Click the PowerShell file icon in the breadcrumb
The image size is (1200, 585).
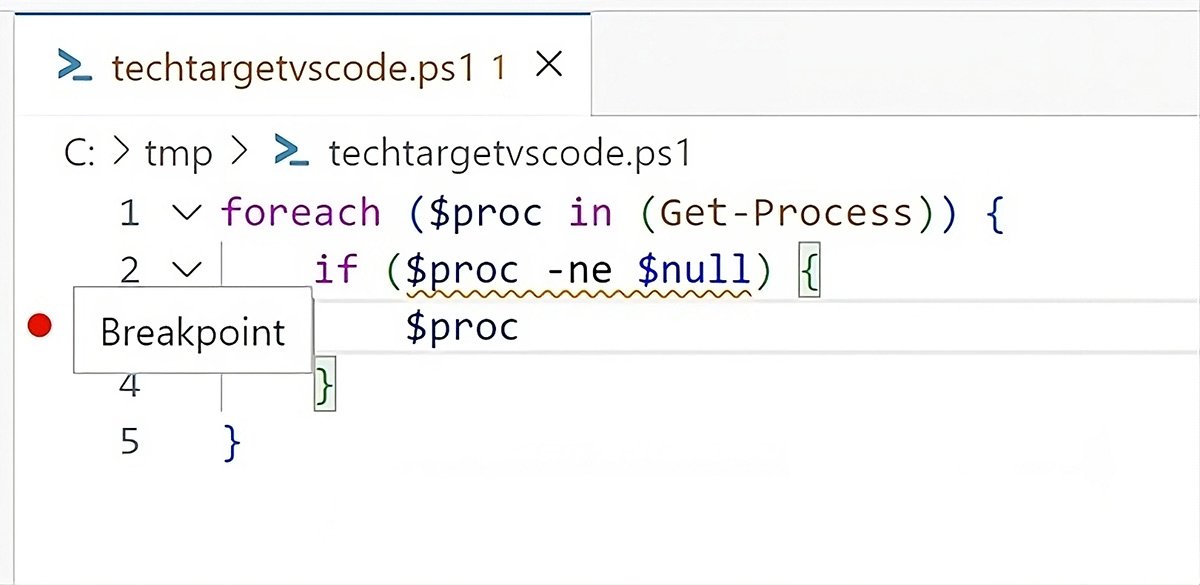(x=290, y=153)
